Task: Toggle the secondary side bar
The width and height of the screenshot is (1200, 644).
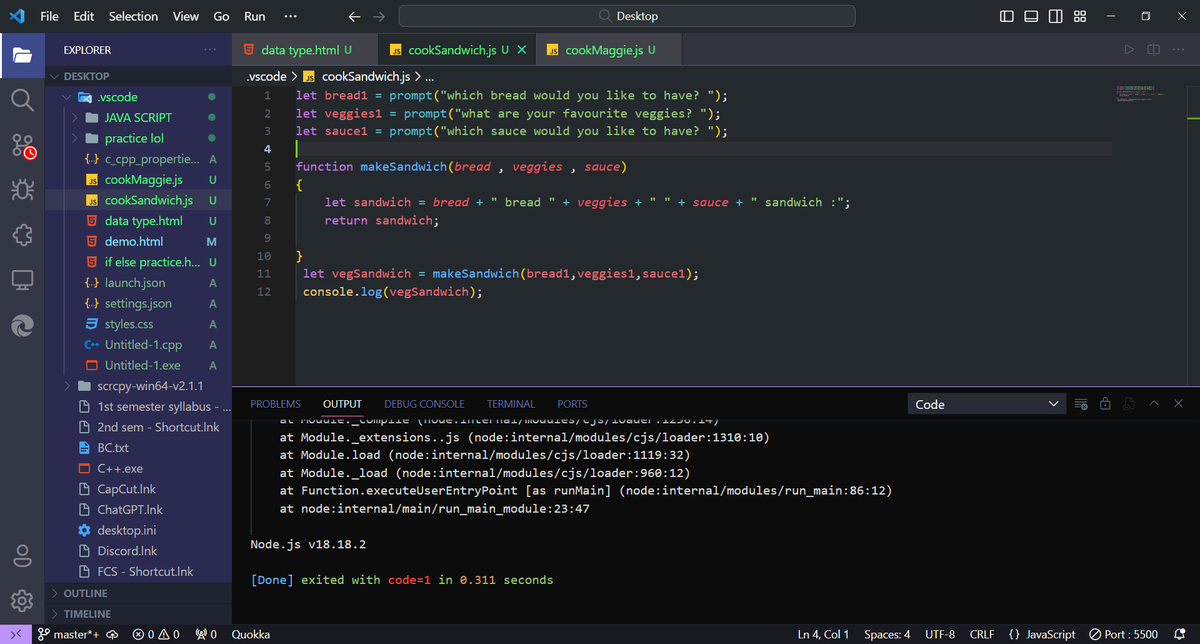Action: (x=1056, y=16)
